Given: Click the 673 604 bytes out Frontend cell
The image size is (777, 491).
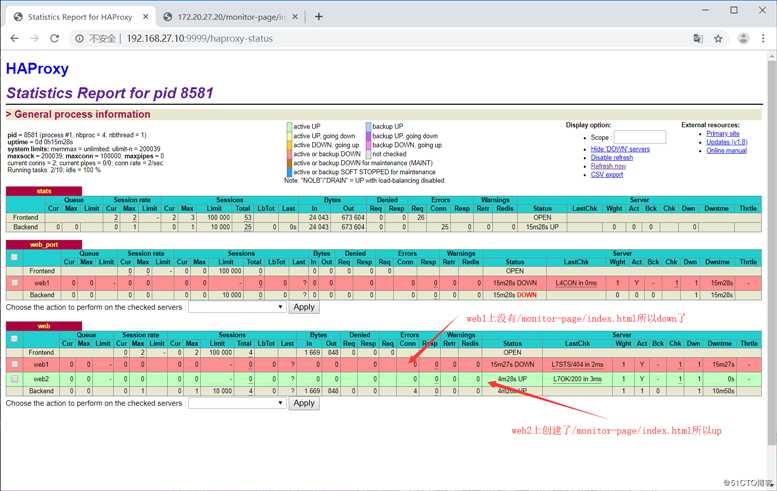Looking at the screenshot, I should point(353,218).
